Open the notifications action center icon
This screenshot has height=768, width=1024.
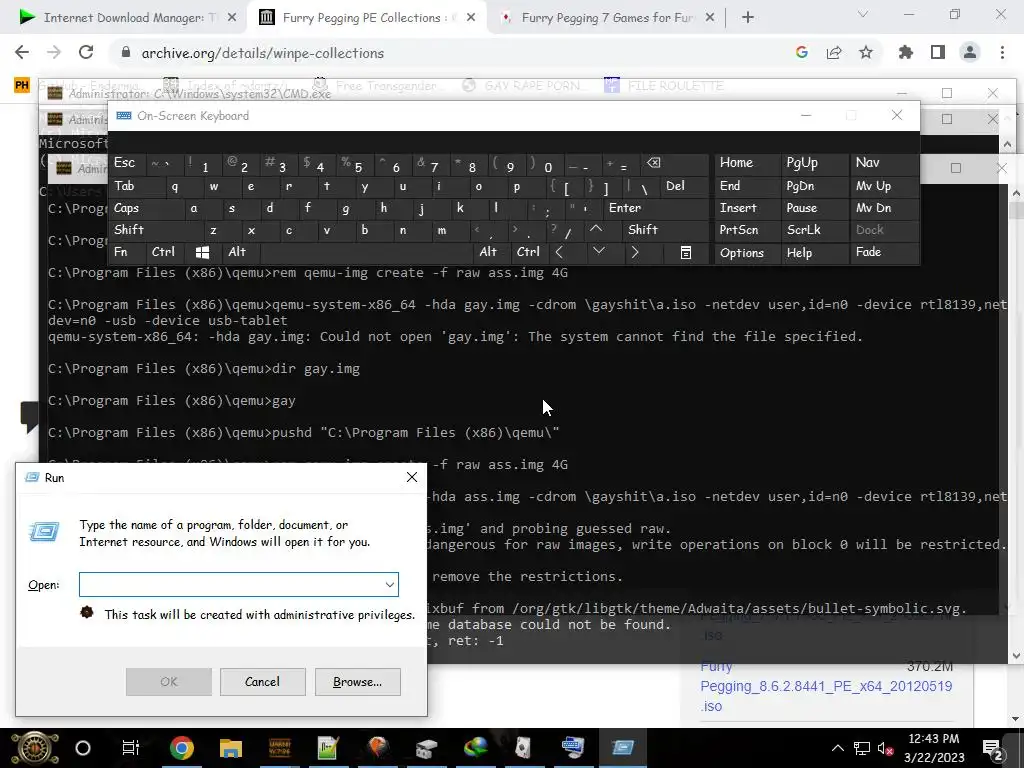(993, 748)
